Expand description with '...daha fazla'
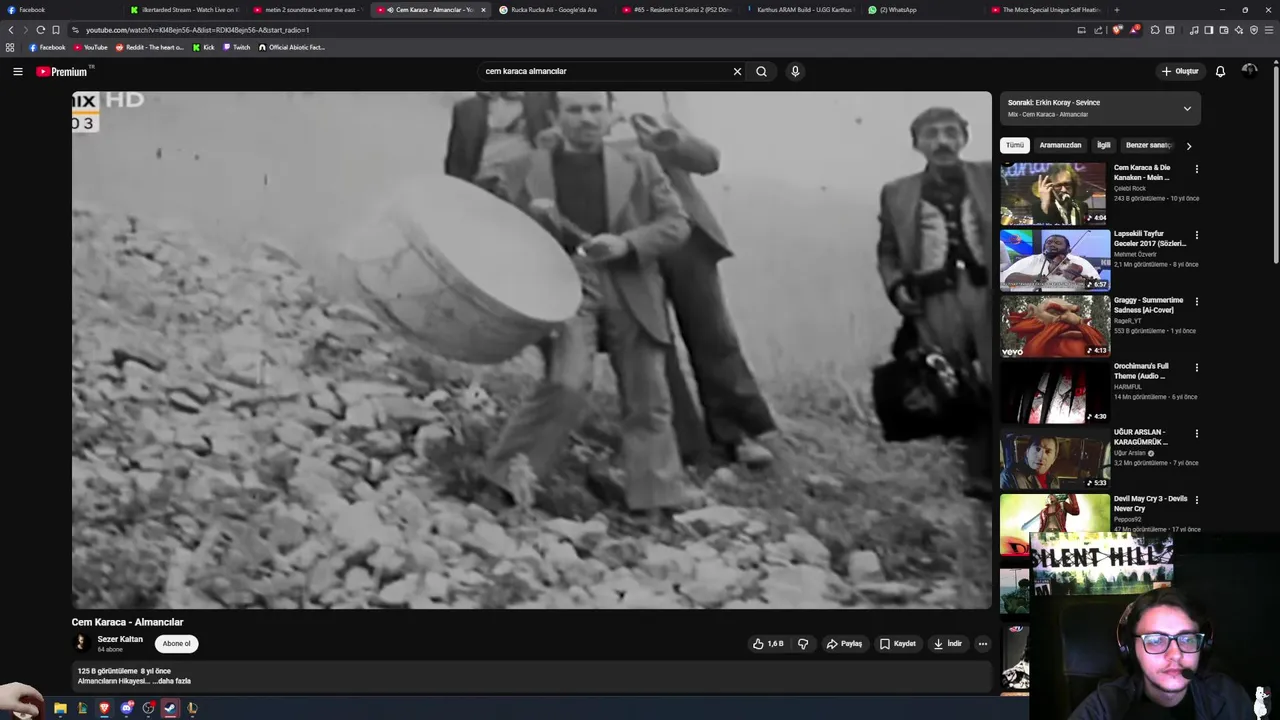 point(172,681)
